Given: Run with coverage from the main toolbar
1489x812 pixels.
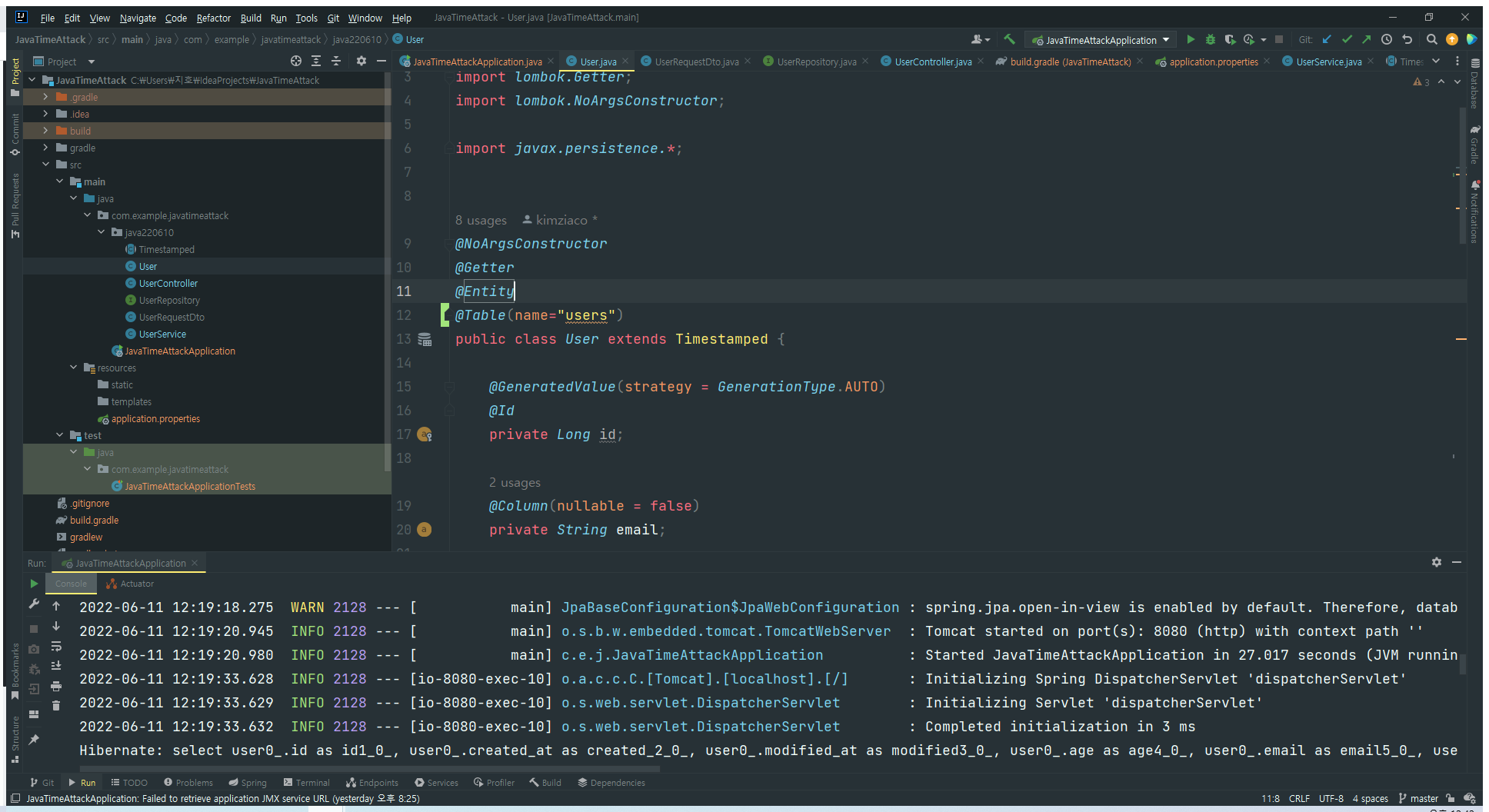Looking at the screenshot, I should (x=1230, y=39).
